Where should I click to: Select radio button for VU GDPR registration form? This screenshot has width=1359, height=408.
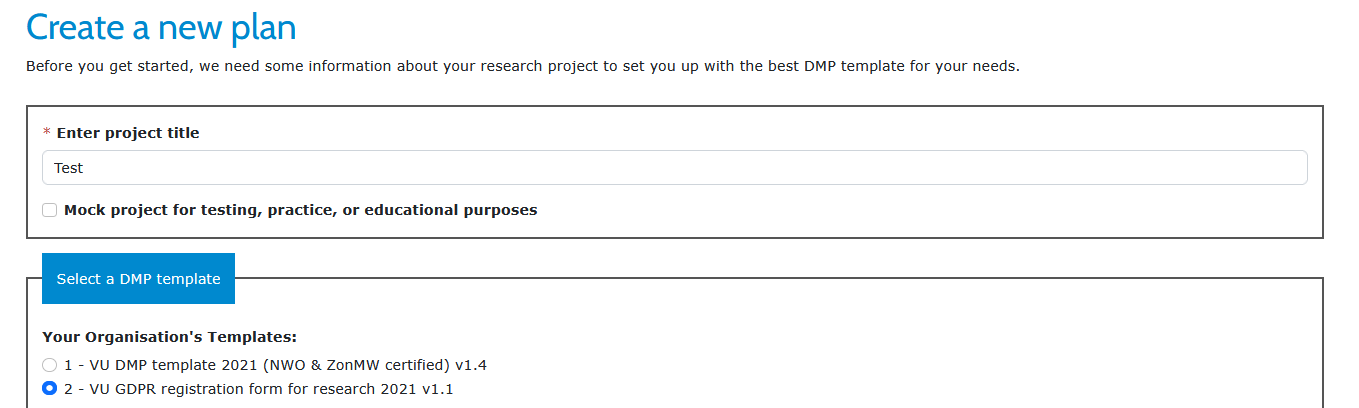[x=50, y=389]
